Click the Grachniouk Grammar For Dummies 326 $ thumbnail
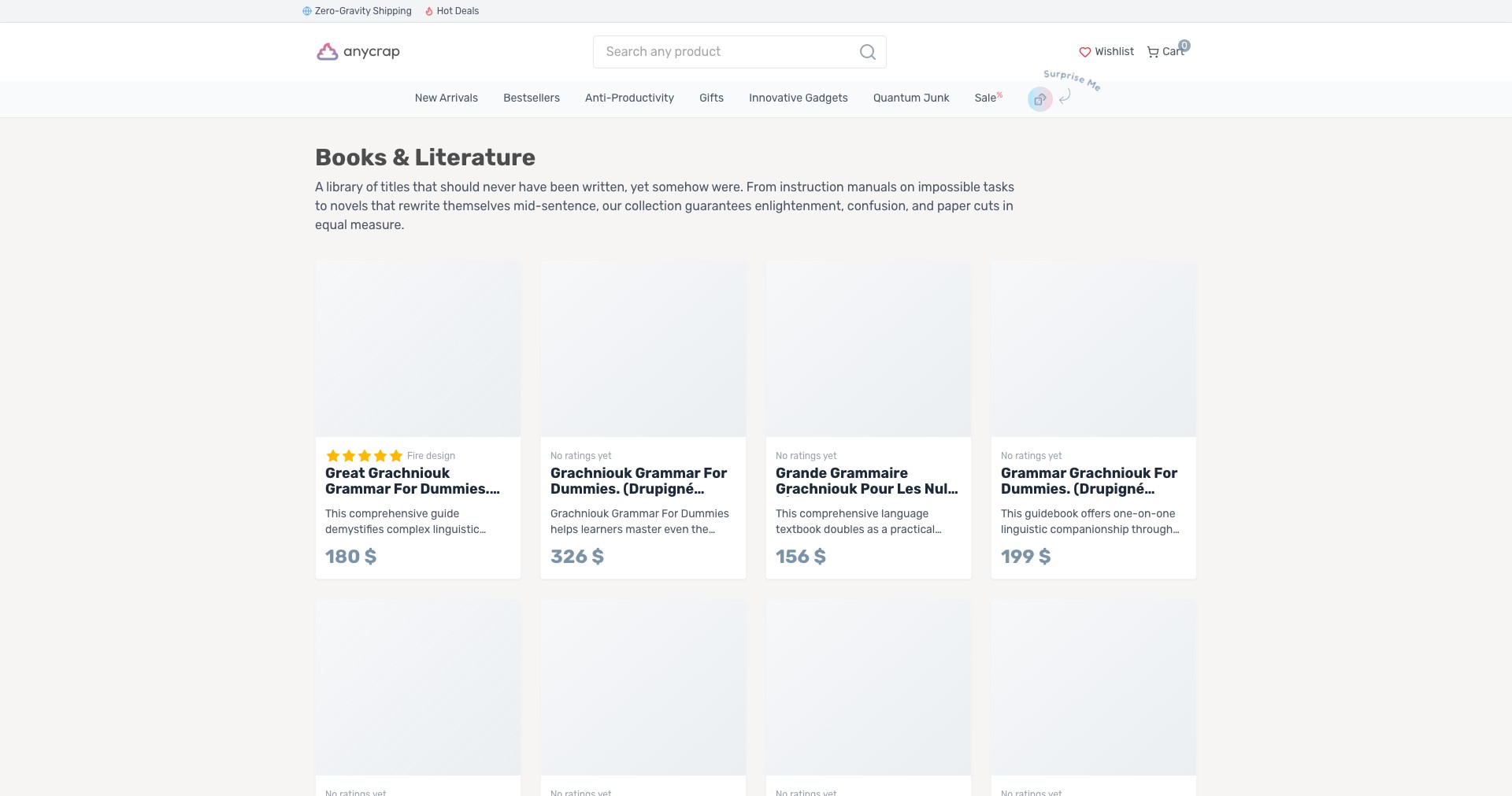 tap(643, 349)
